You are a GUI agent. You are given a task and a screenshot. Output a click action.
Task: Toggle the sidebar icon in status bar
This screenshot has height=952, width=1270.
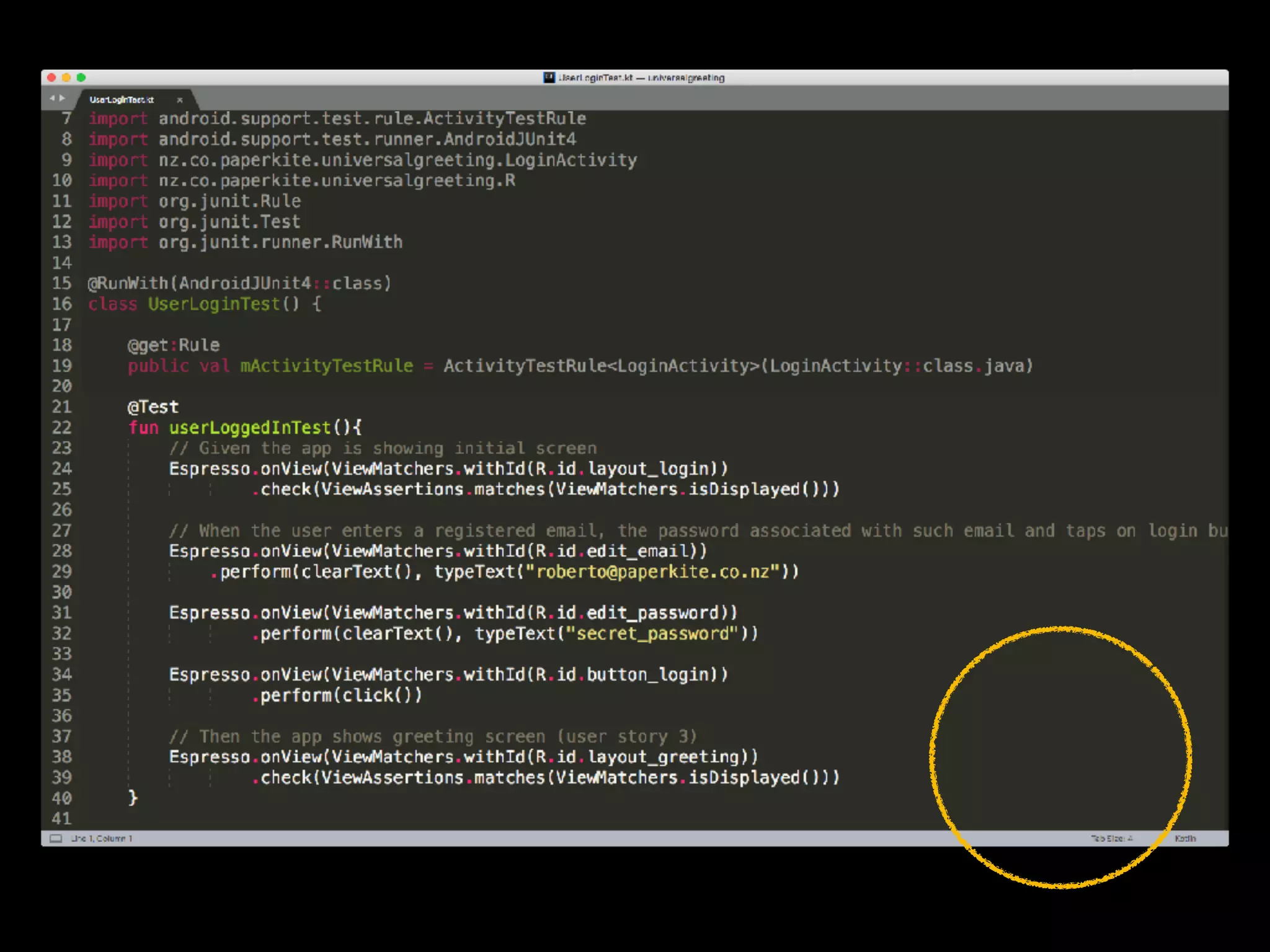56,839
